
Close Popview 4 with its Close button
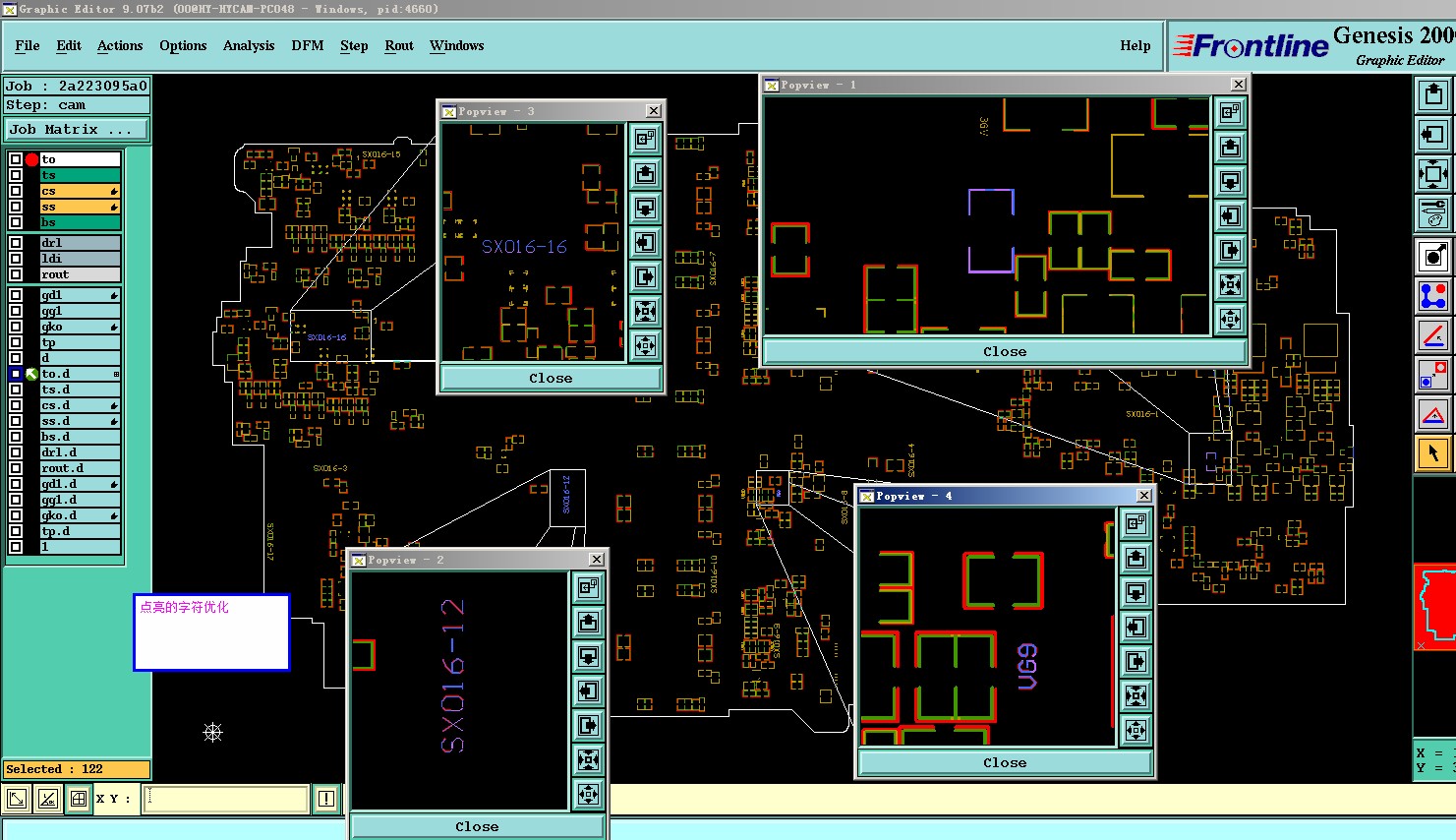pyautogui.click(x=1005, y=763)
